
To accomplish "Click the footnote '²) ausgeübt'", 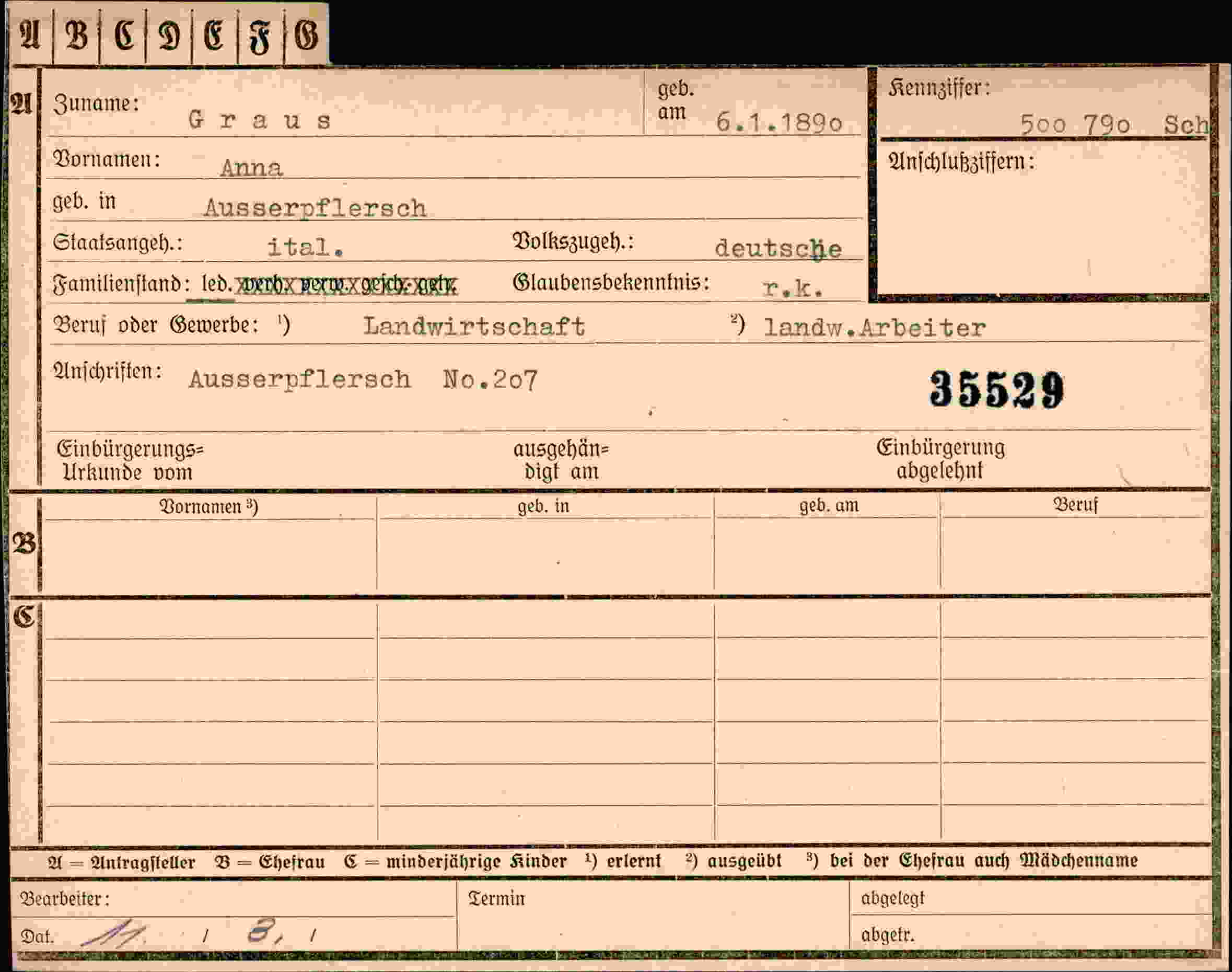I will pos(734,861).
